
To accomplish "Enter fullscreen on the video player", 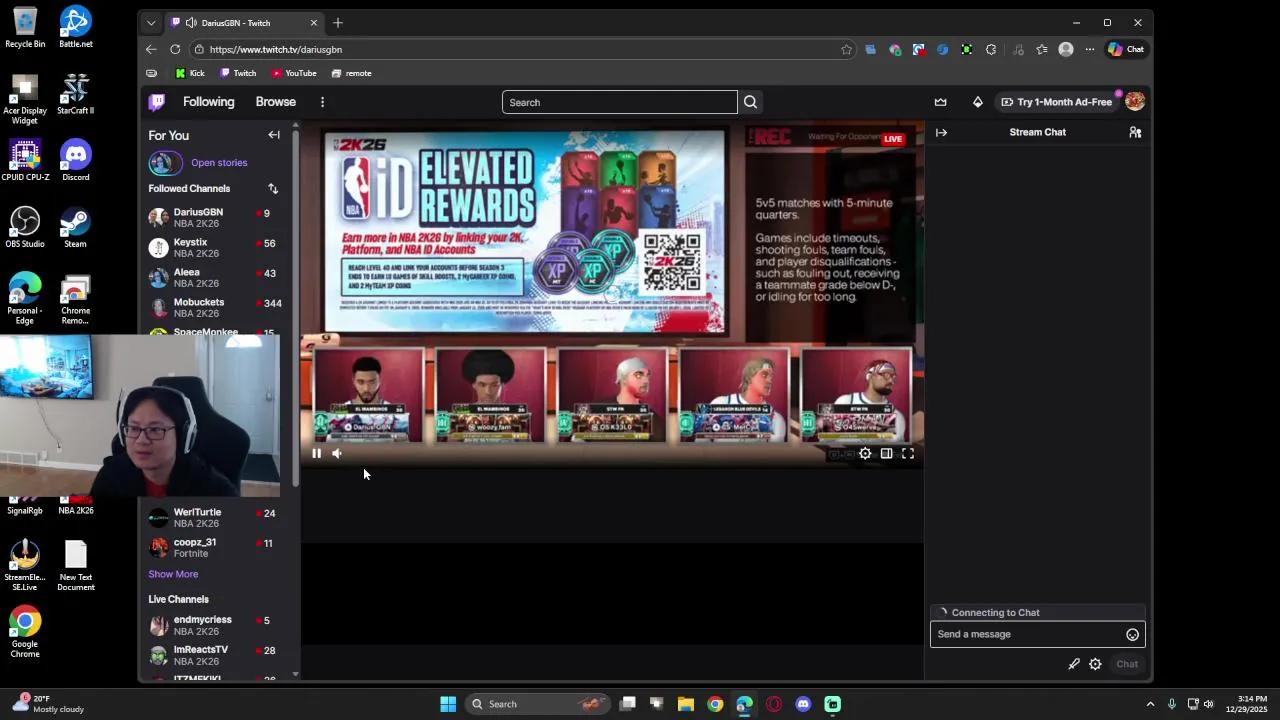I will (x=908, y=454).
